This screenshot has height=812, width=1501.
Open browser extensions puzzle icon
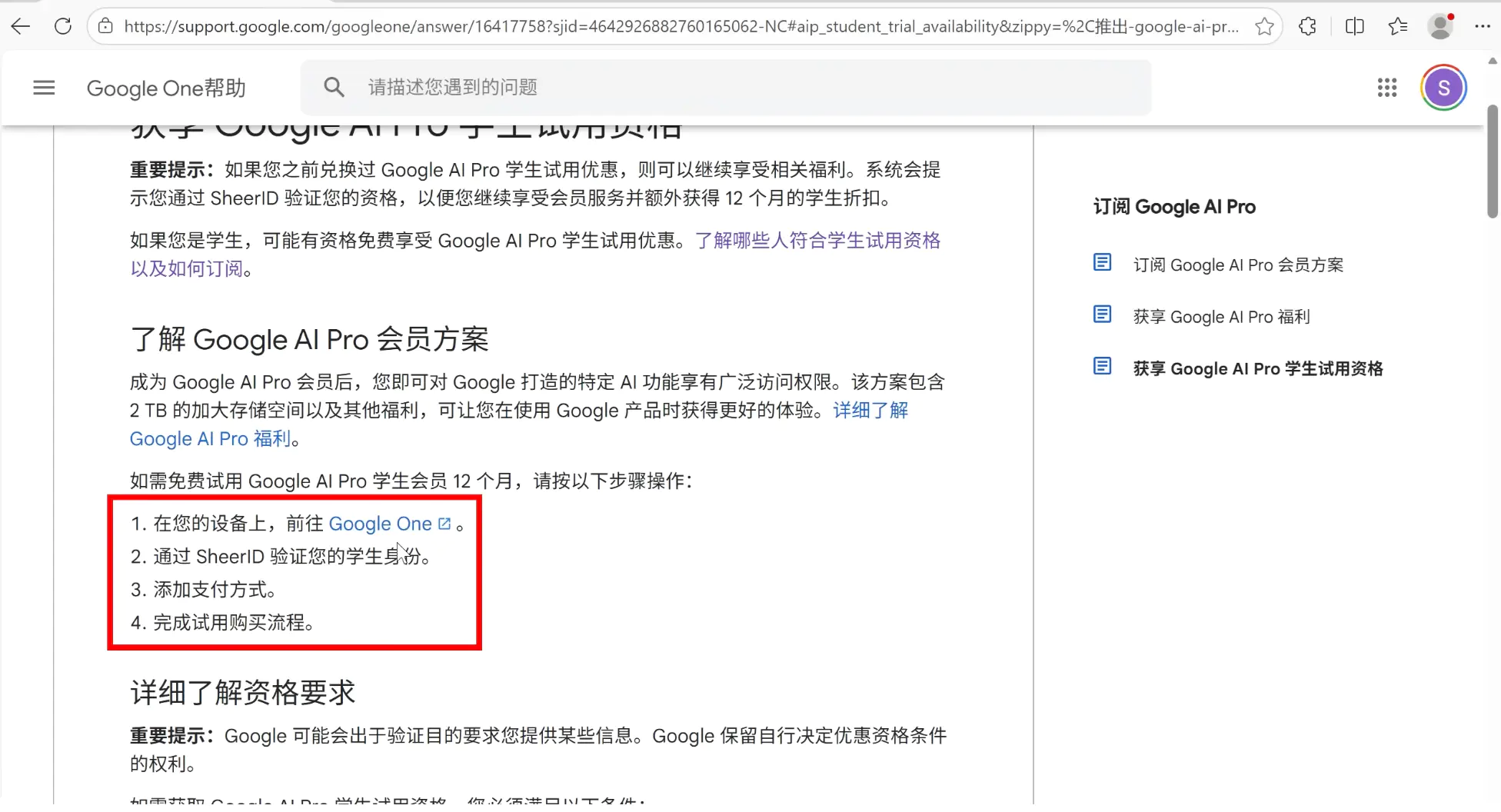point(1307,26)
